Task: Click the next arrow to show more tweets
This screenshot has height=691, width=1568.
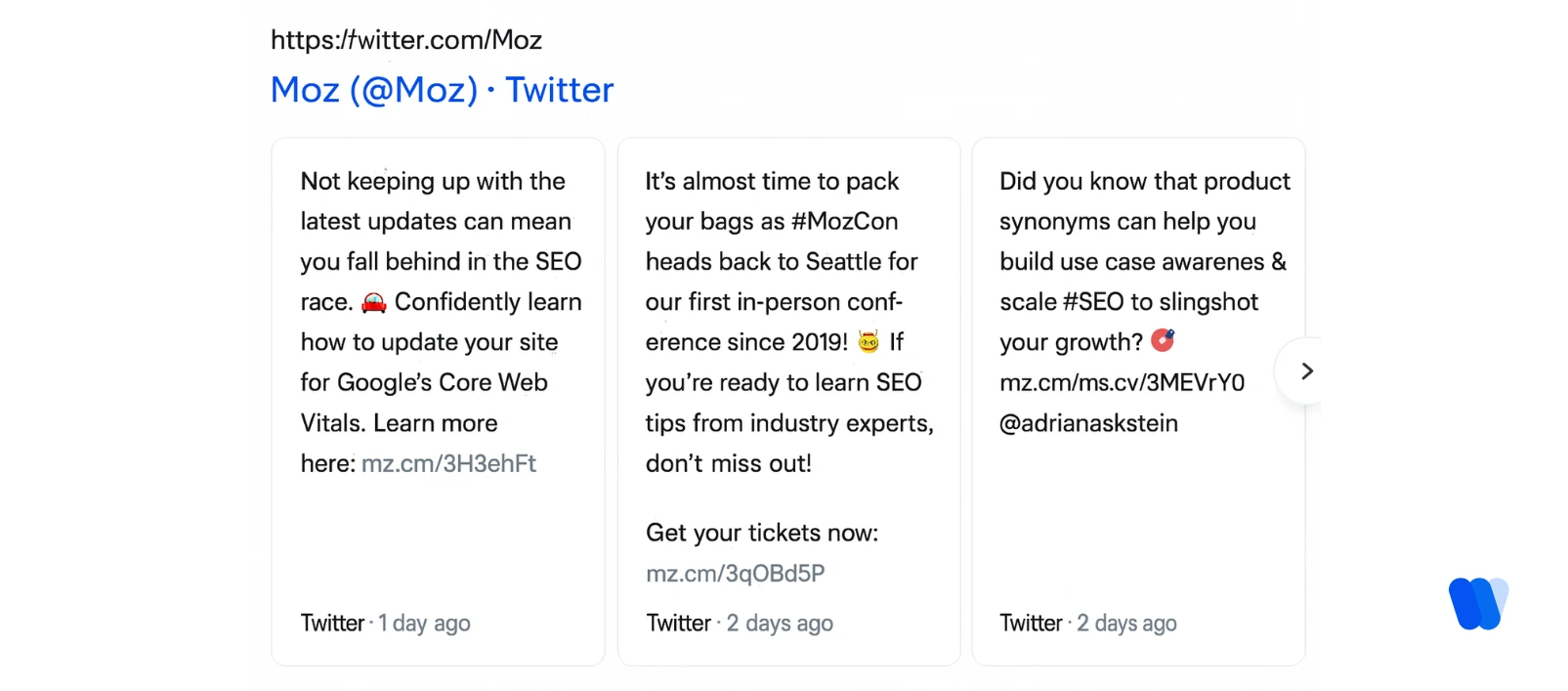Action: point(1306,371)
